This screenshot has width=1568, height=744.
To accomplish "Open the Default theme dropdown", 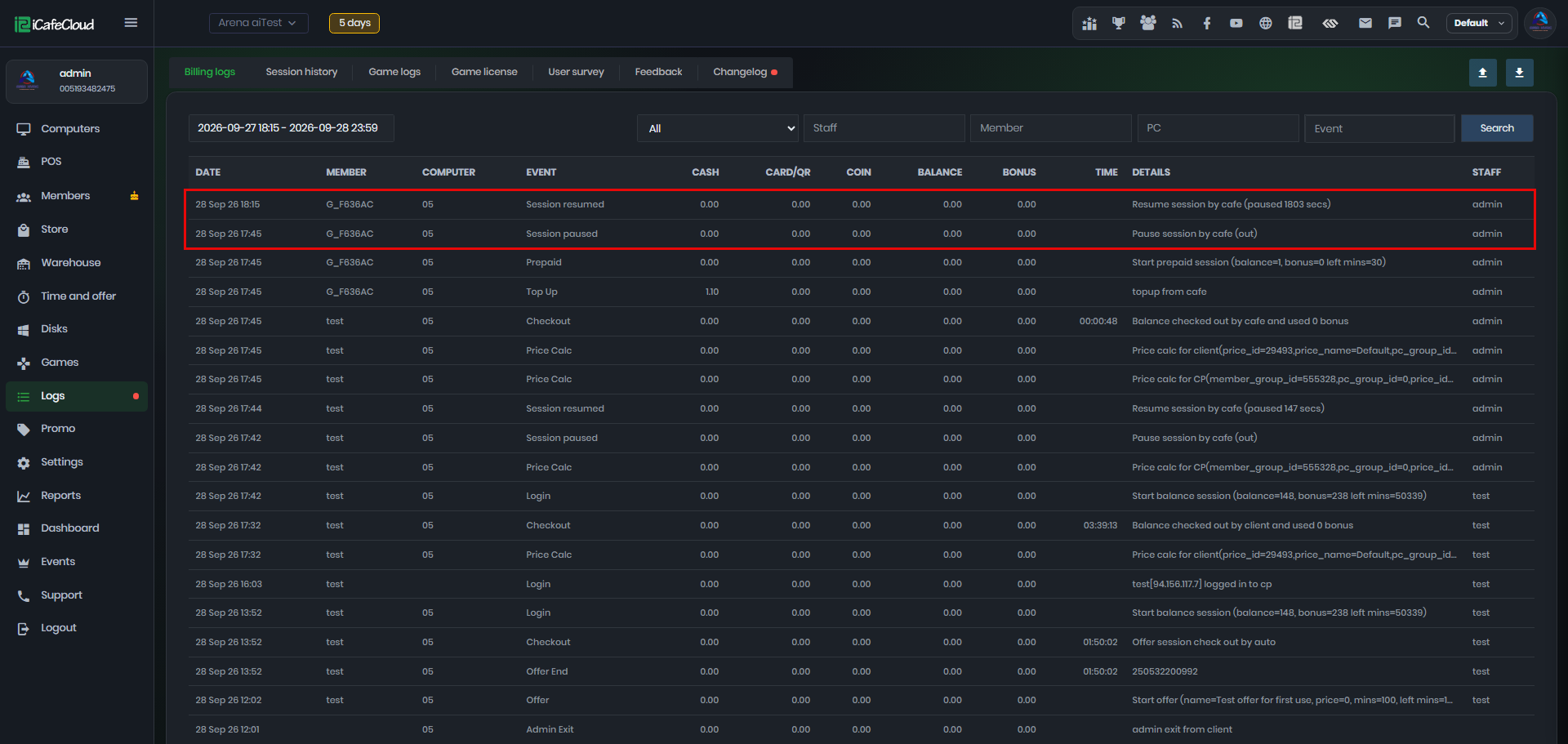I will click(1479, 23).
